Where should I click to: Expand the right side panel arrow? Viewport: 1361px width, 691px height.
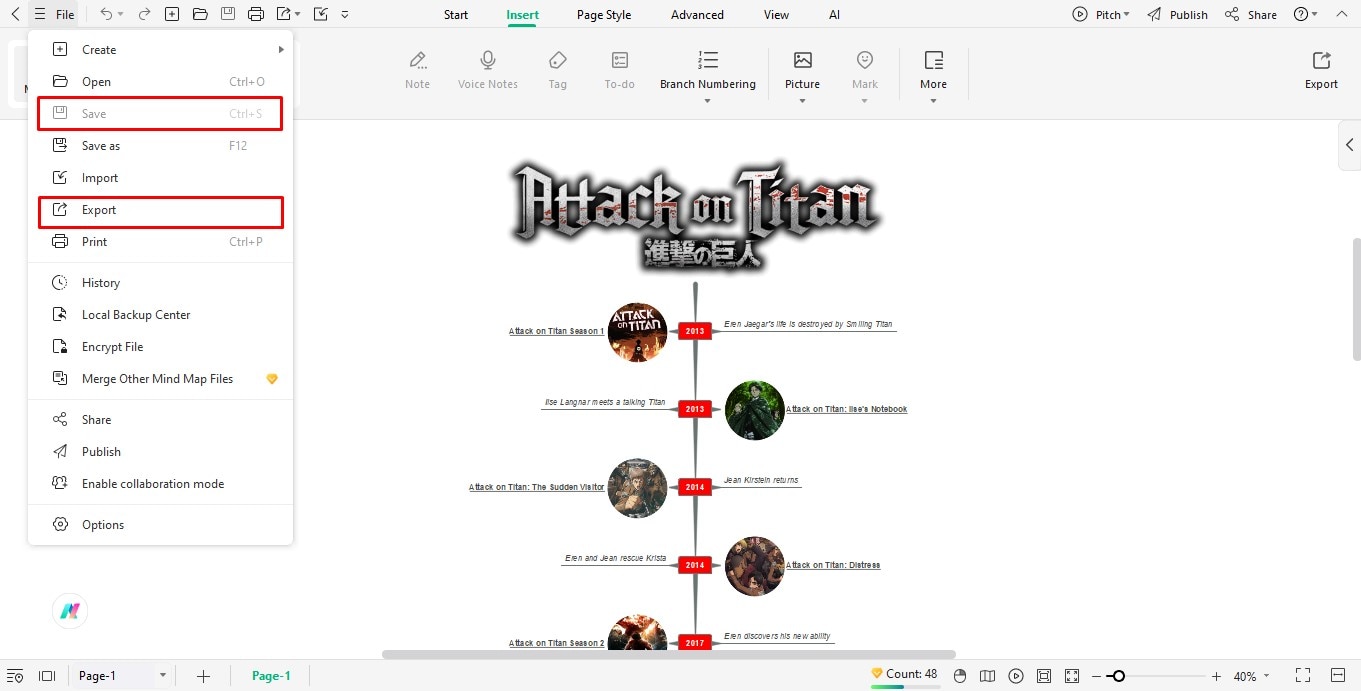1349,145
